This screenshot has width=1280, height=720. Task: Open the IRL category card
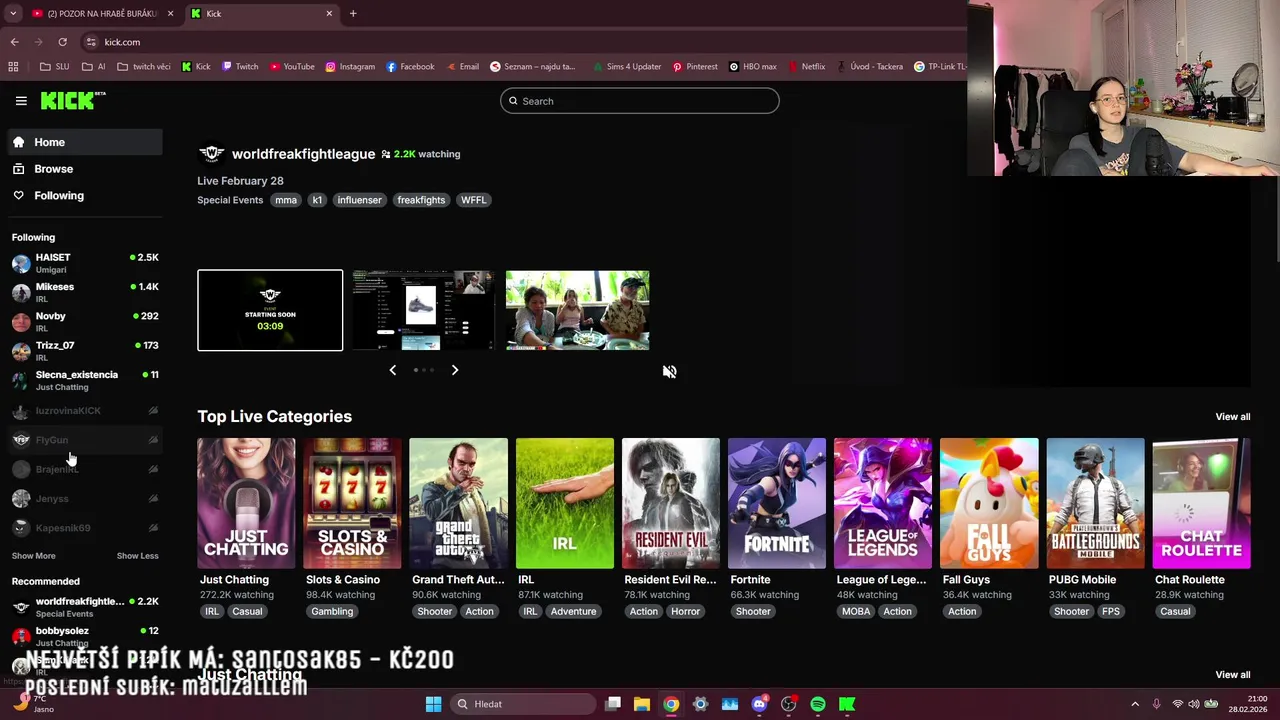(x=565, y=503)
